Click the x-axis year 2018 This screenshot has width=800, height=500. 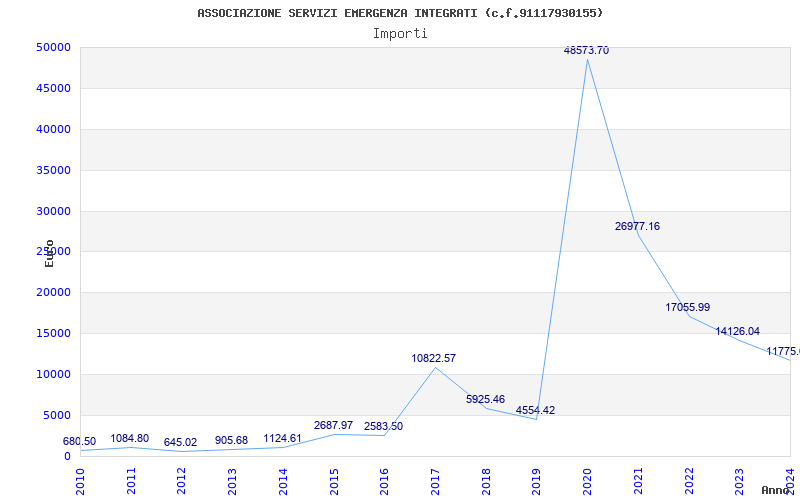coord(486,482)
